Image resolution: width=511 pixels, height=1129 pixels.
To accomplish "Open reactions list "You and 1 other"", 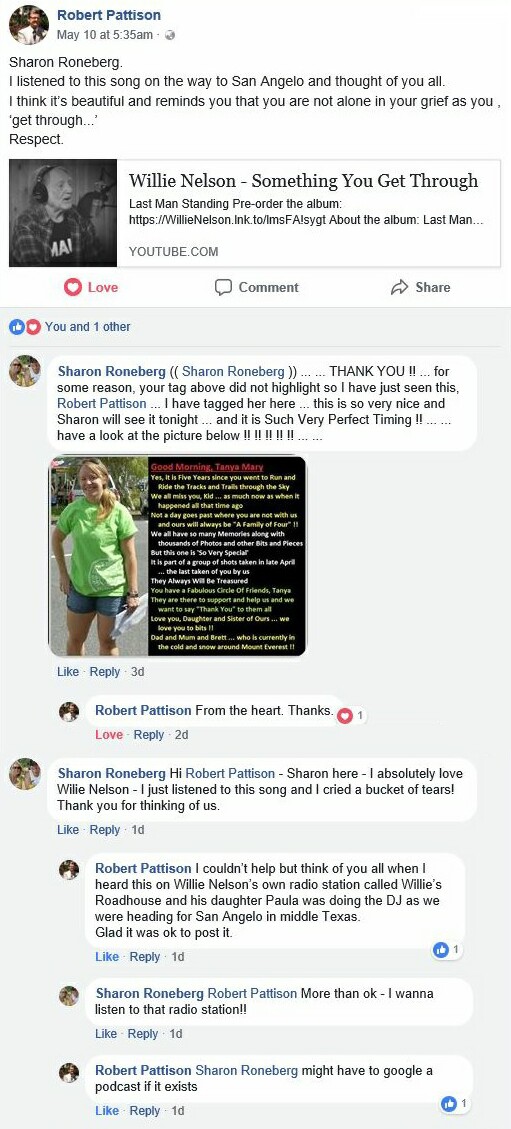I will tap(88, 327).
